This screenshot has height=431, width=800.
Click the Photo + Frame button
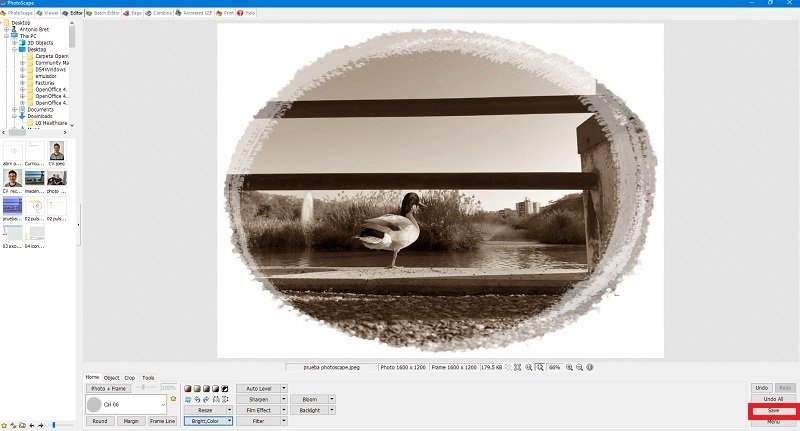(x=108, y=388)
